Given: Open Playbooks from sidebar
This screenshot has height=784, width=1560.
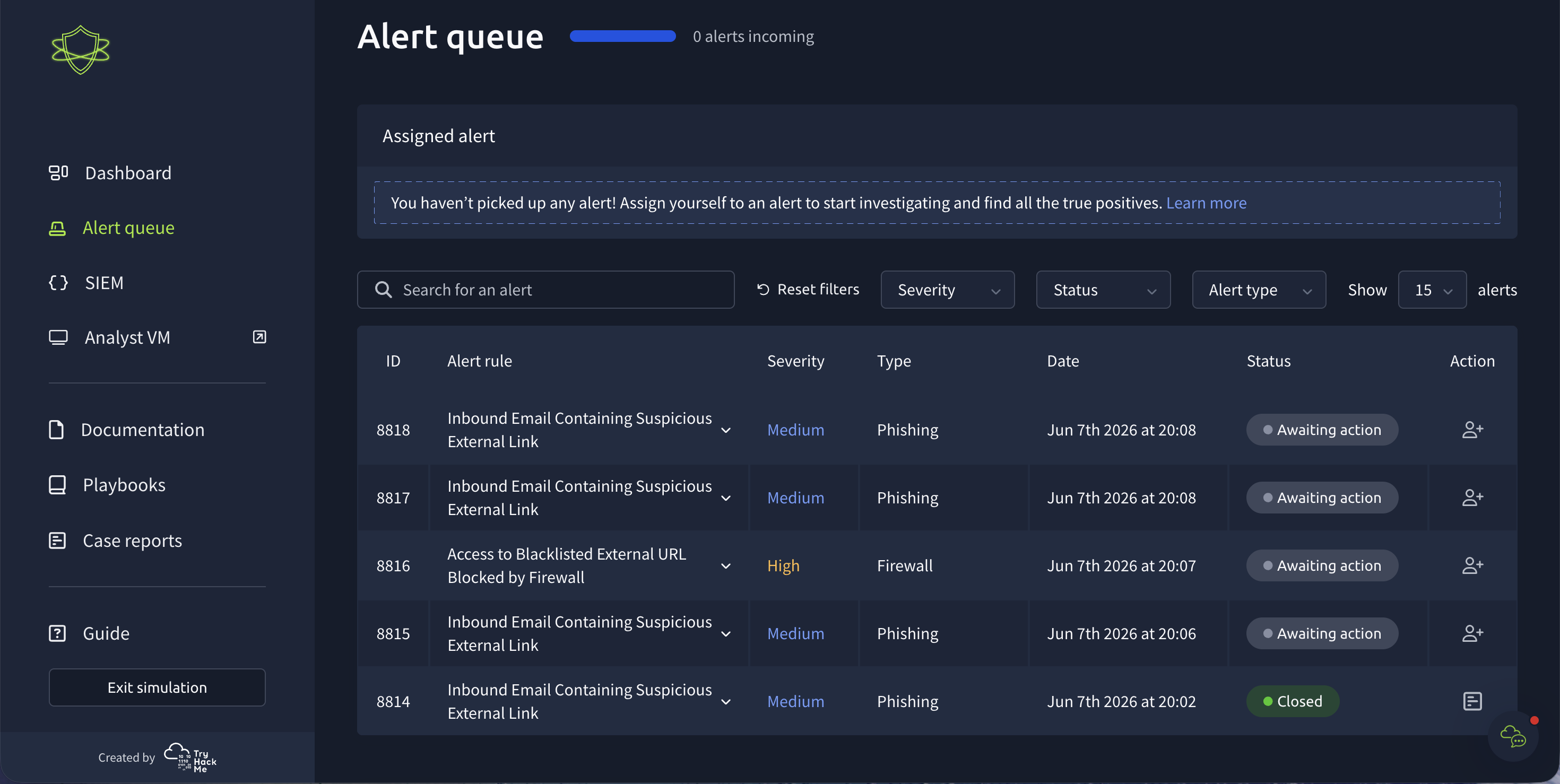Looking at the screenshot, I should click(x=124, y=485).
